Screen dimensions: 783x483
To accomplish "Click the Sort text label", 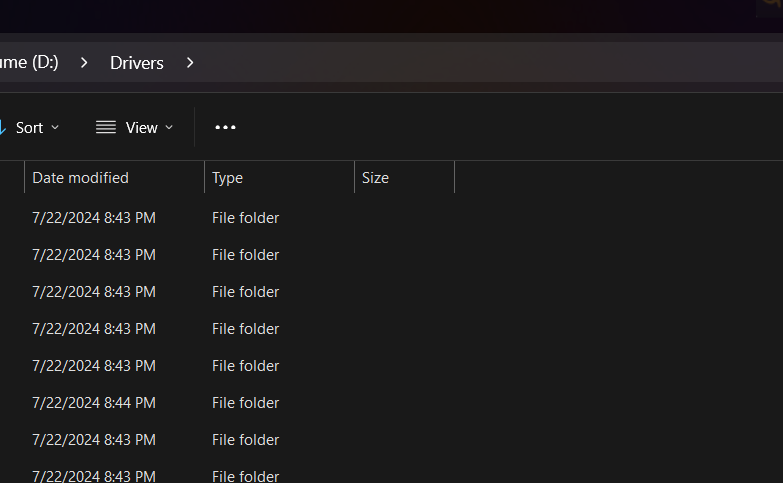I will [29, 127].
